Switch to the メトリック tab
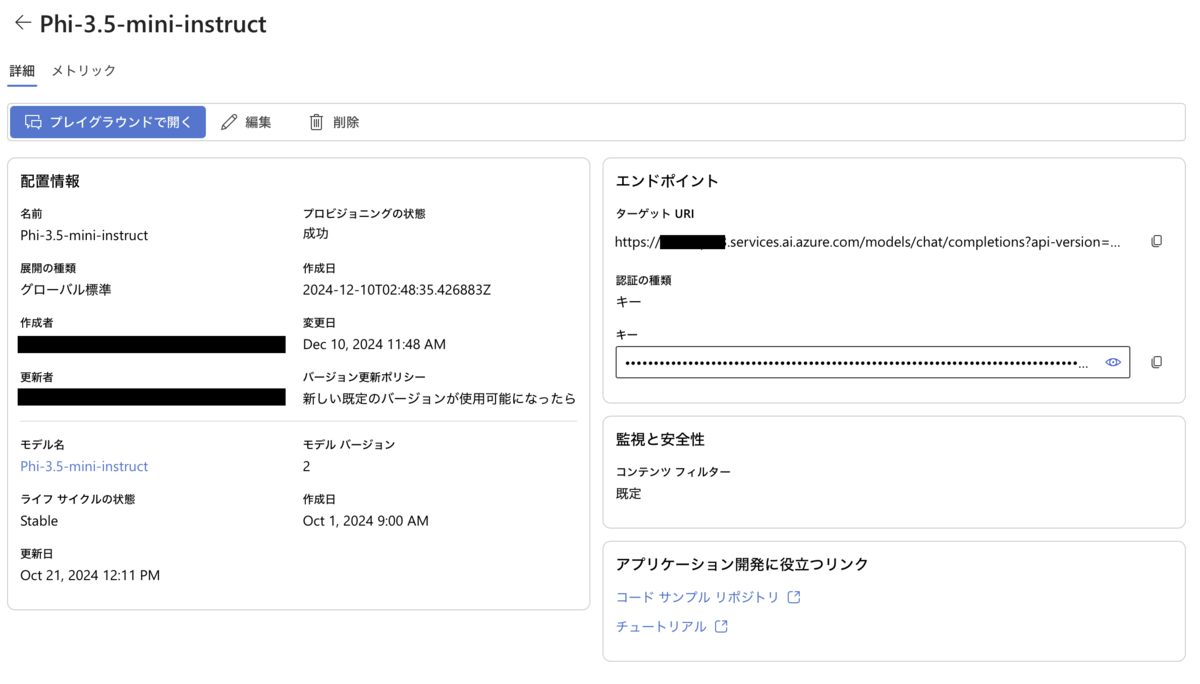1200x684 pixels. click(84, 71)
